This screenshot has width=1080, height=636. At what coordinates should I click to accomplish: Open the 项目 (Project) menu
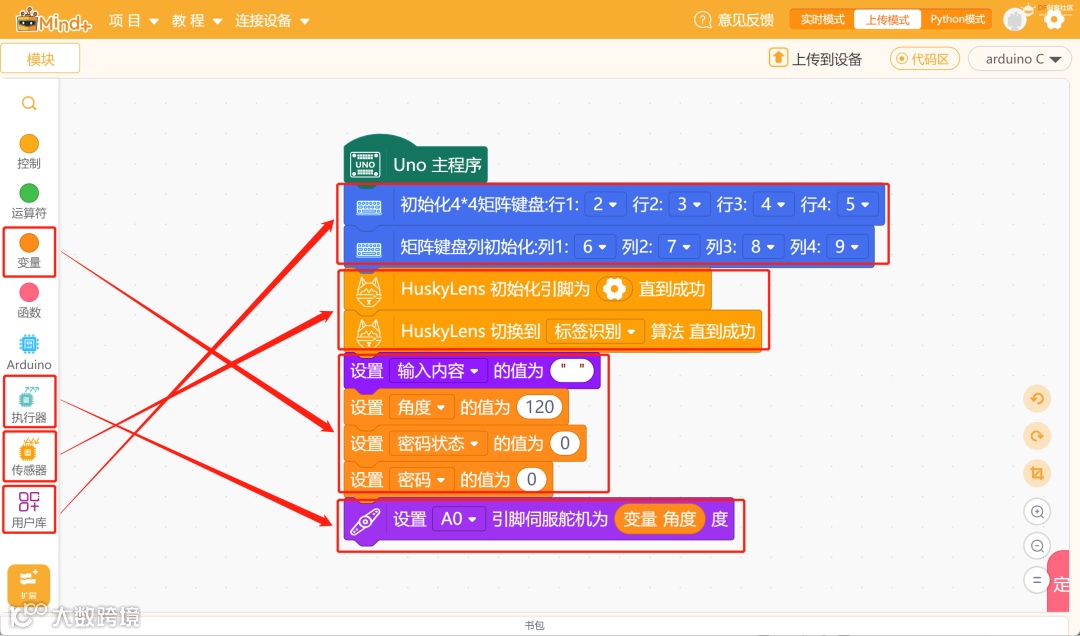point(134,21)
